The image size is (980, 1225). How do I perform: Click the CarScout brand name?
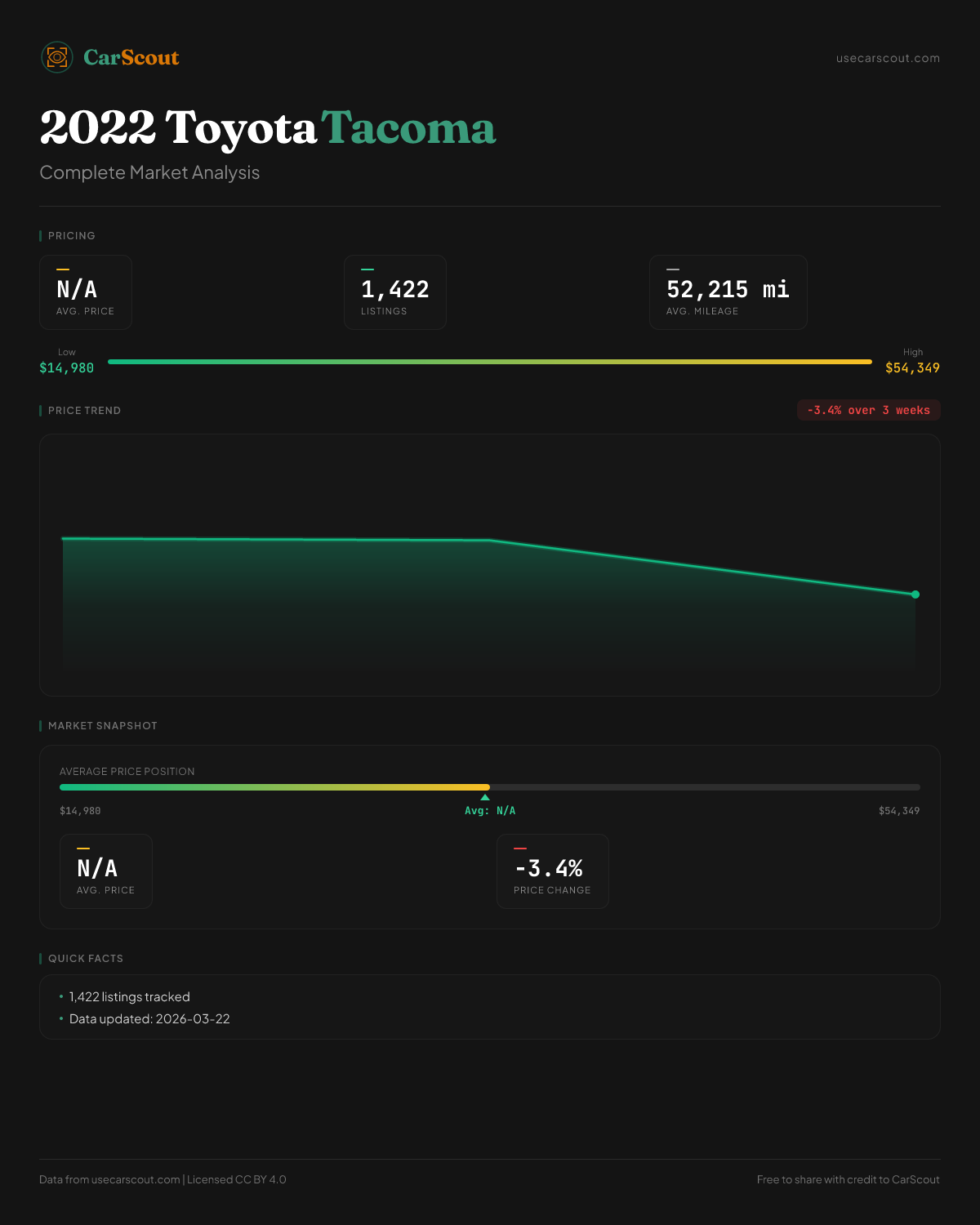point(131,58)
